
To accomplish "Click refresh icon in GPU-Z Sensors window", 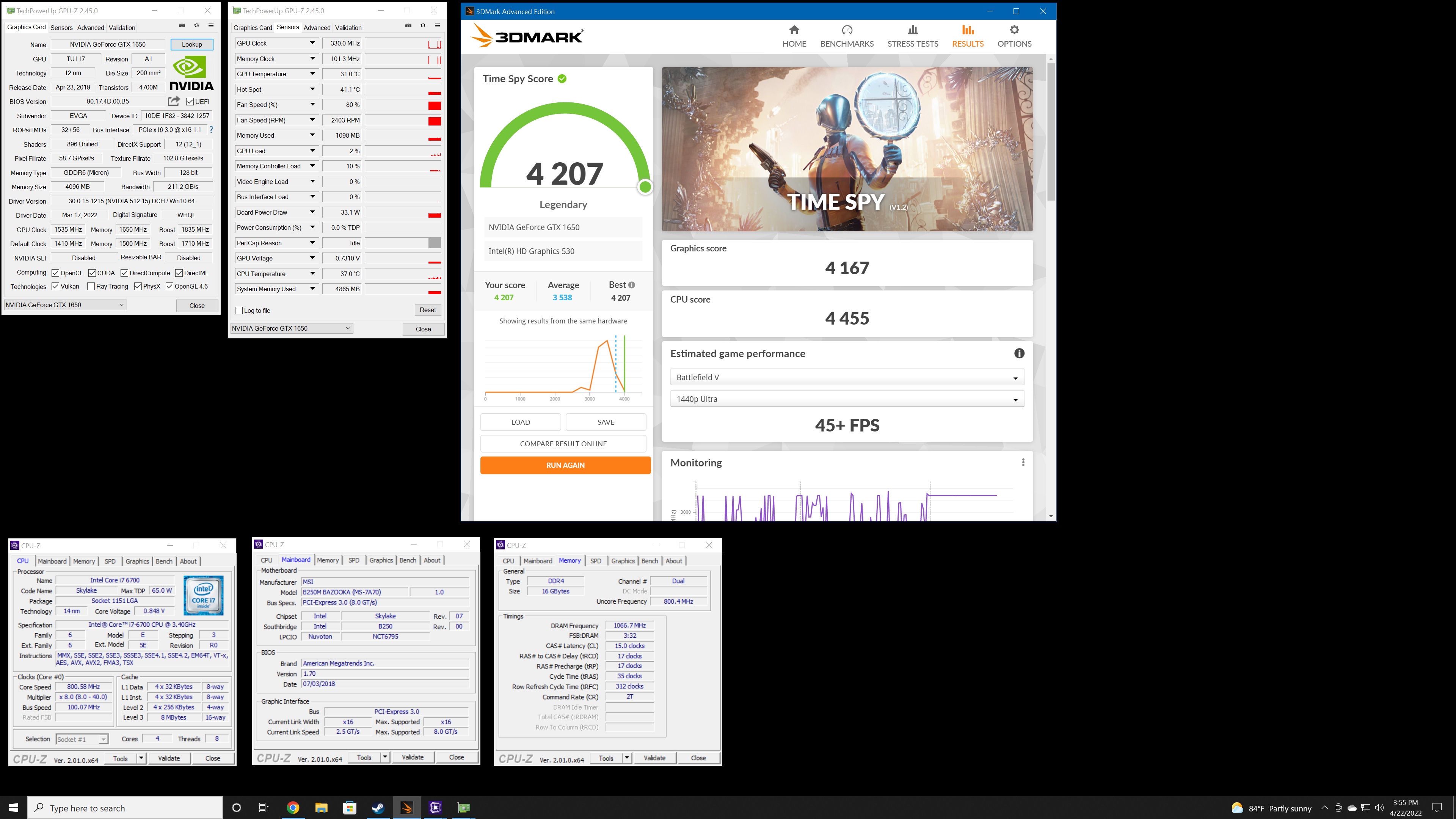I will pyautogui.click(x=422, y=26).
